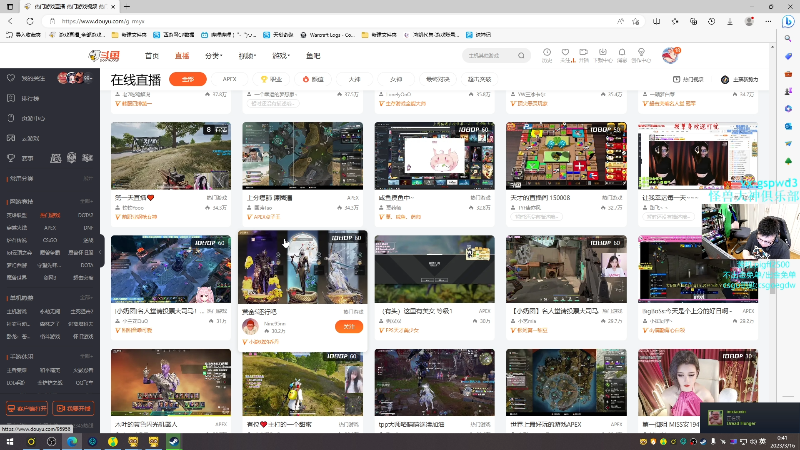Click the 客户端打开 button
The width and height of the screenshot is (800, 450).
(x=27, y=408)
